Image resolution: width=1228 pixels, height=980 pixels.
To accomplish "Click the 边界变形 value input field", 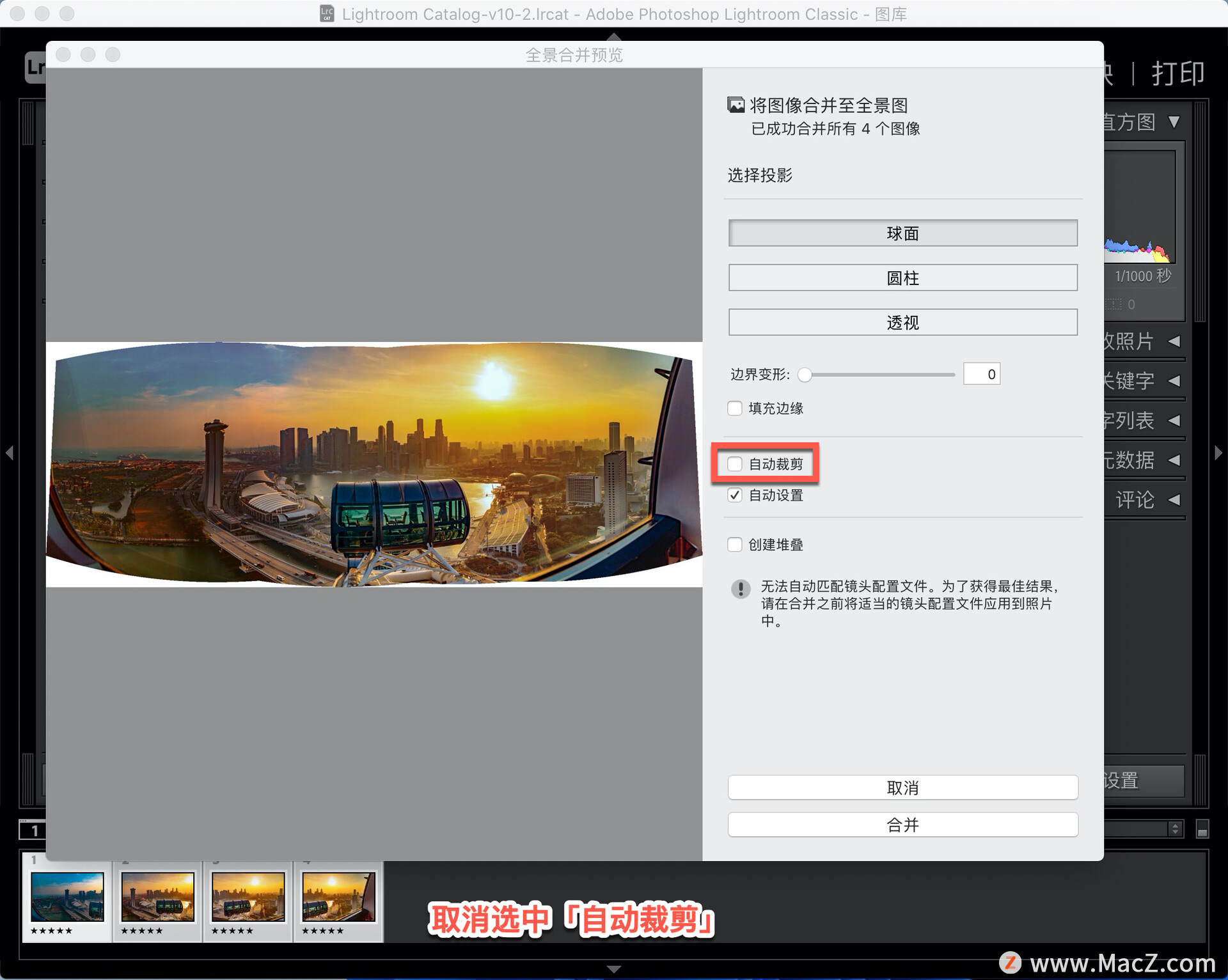I will [x=981, y=374].
